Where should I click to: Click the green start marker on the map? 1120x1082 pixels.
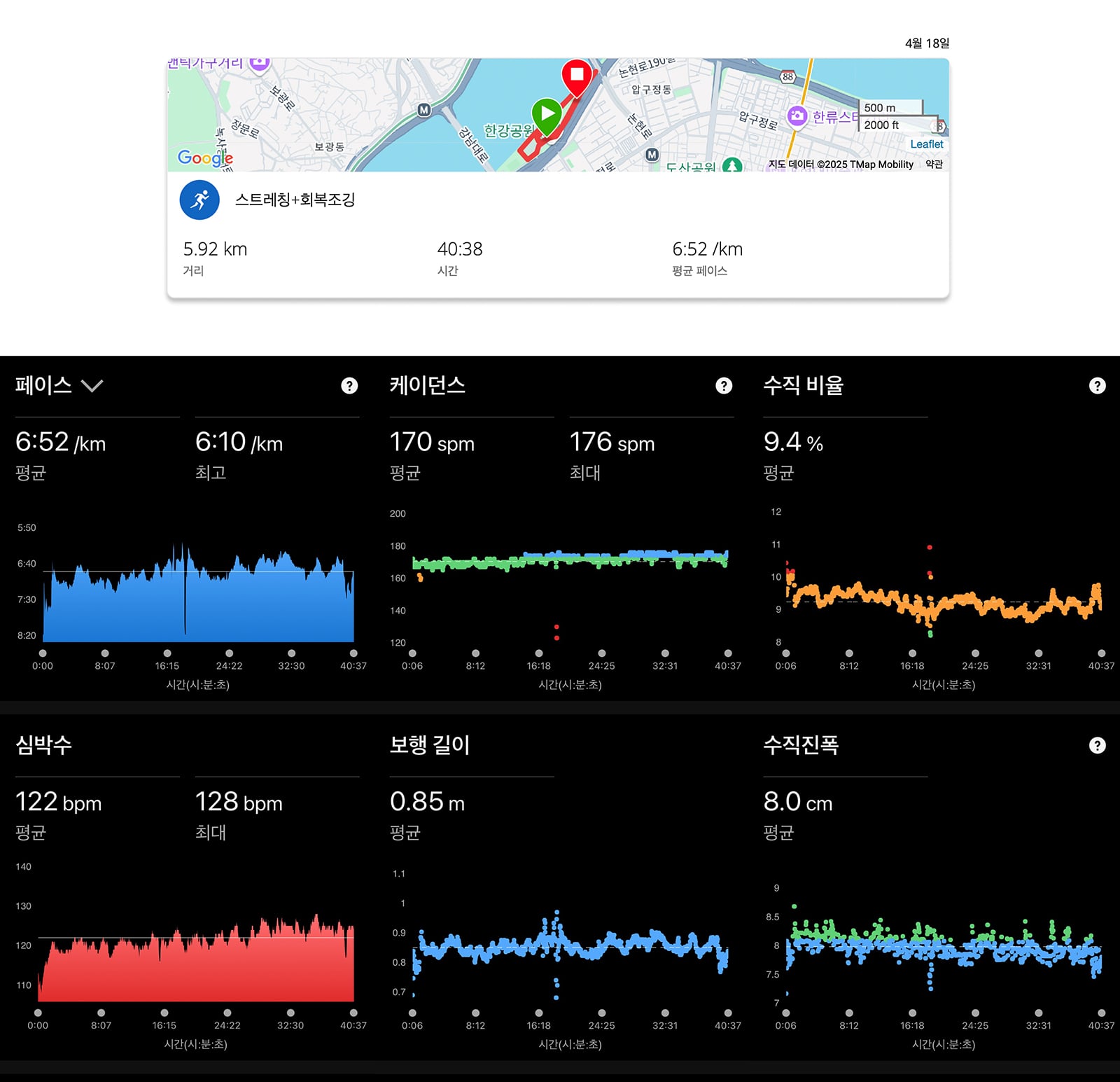tap(547, 115)
